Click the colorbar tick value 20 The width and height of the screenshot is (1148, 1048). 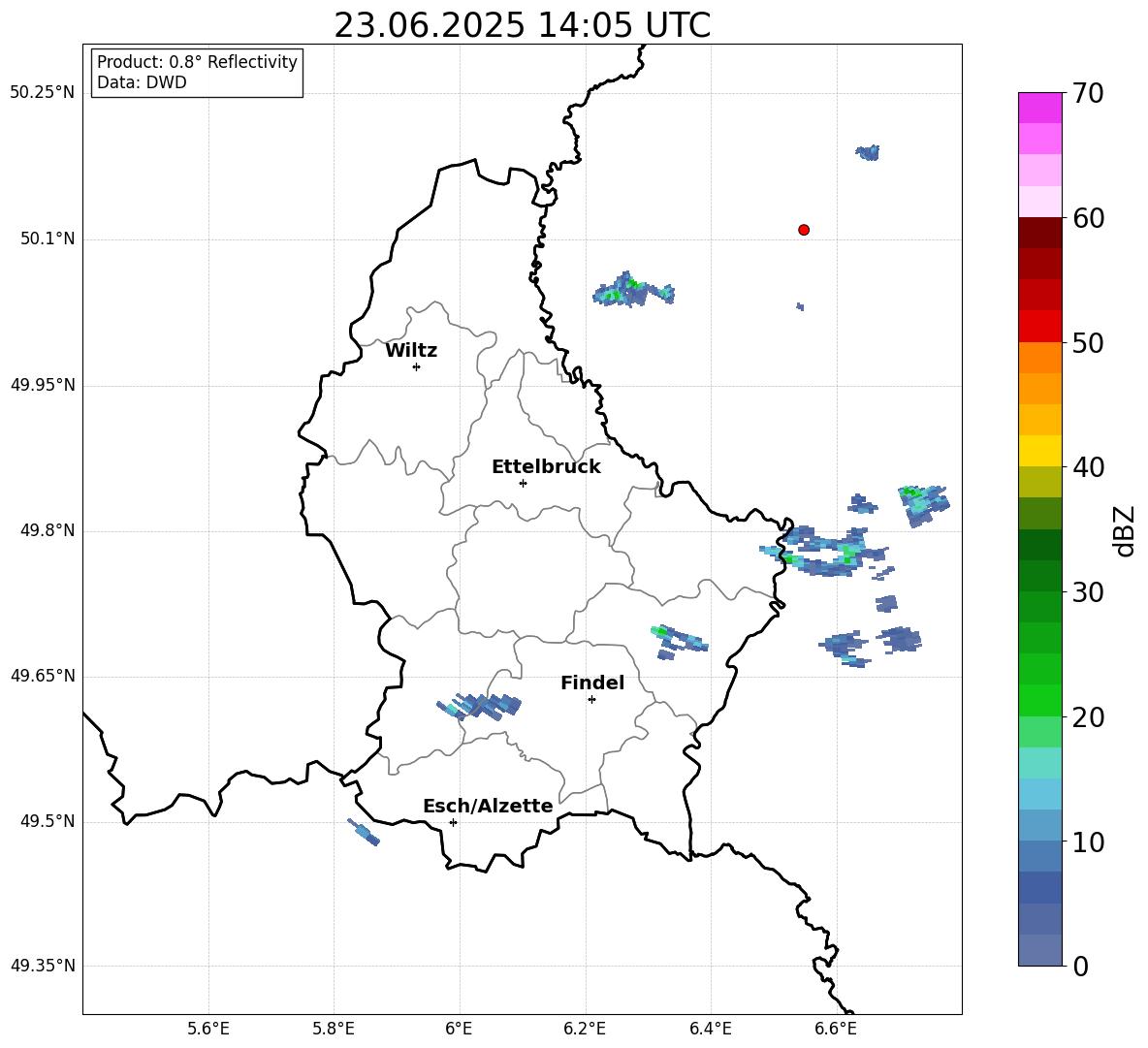[x=1088, y=717]
